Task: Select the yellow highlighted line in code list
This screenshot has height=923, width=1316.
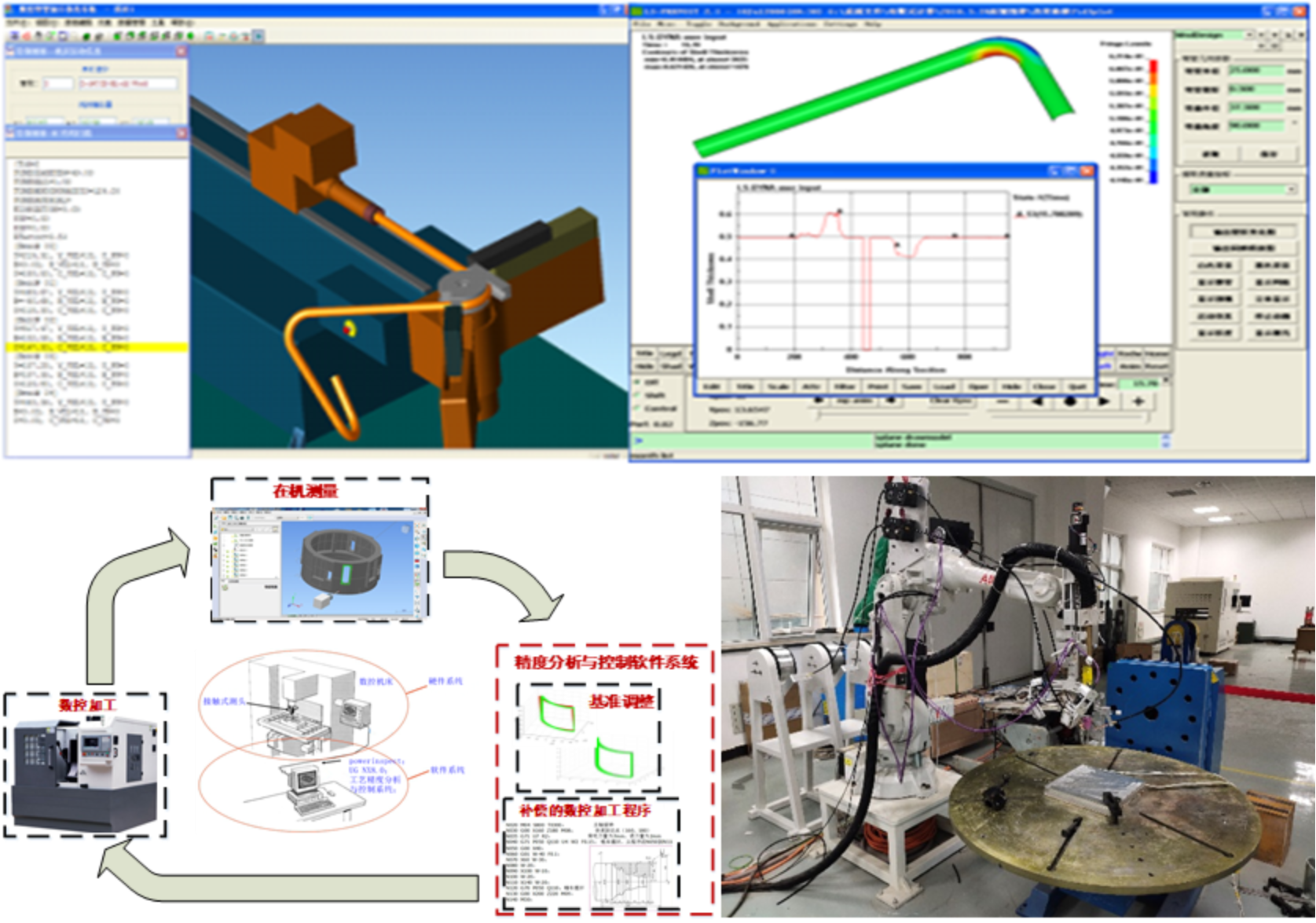Action: click(96, 347)
